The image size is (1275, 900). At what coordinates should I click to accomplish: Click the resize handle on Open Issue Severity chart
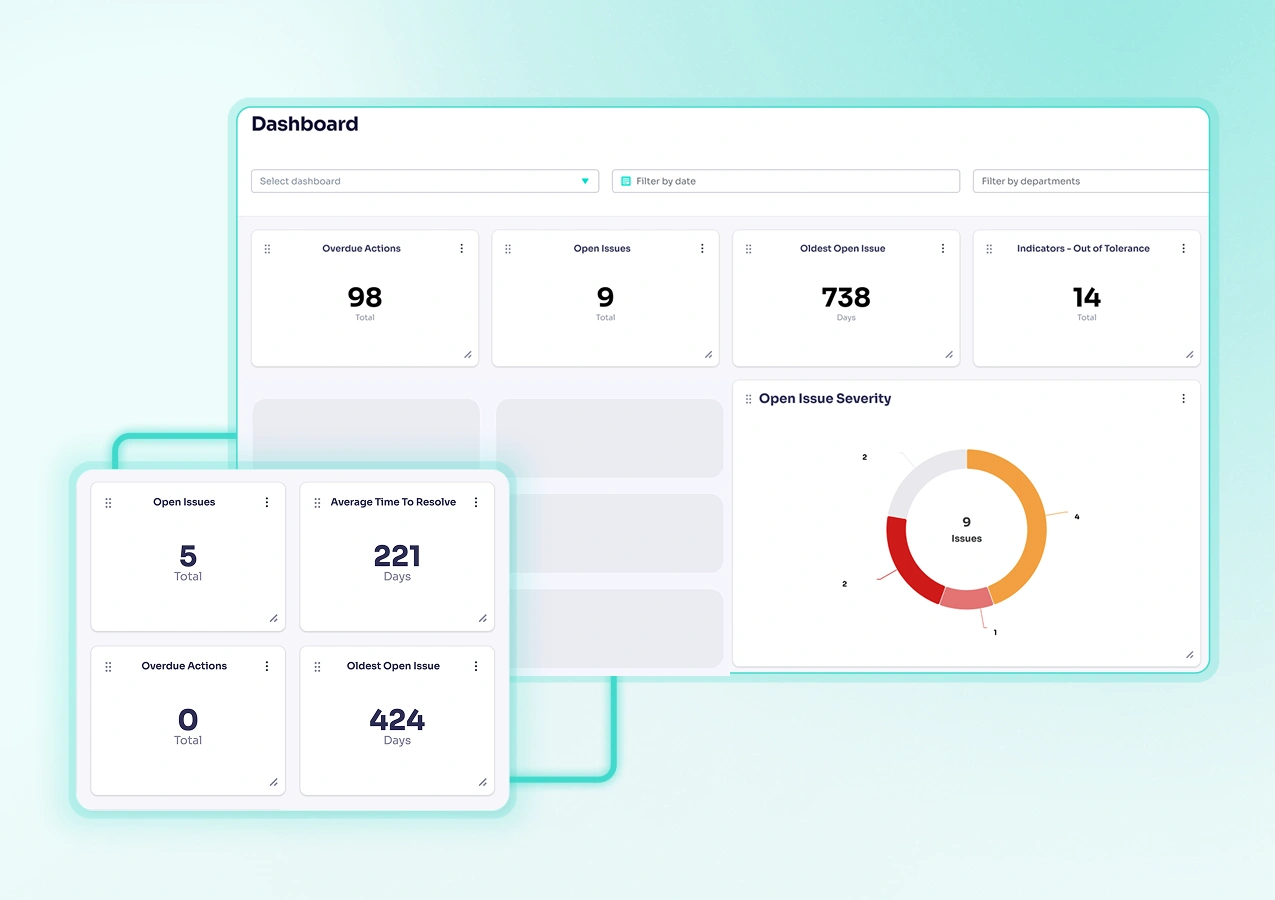(1190, 654)
